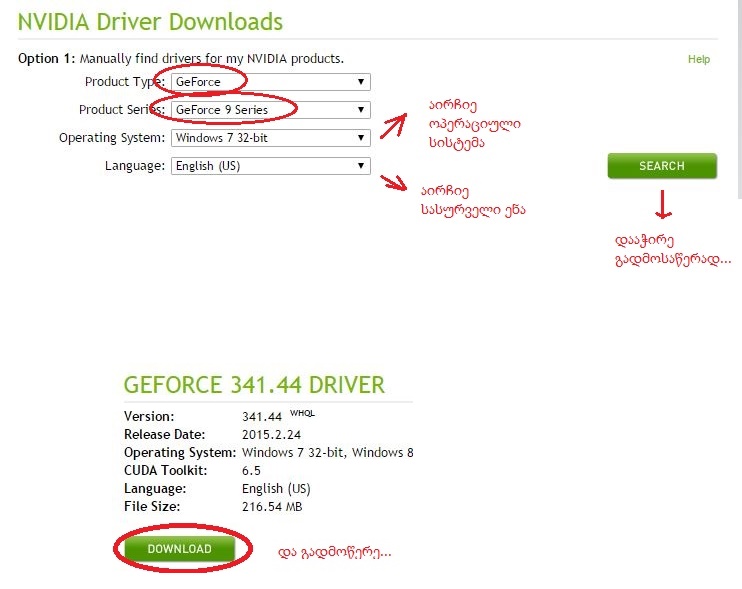Click the file size value 216.54 MB

pos(272,507)
